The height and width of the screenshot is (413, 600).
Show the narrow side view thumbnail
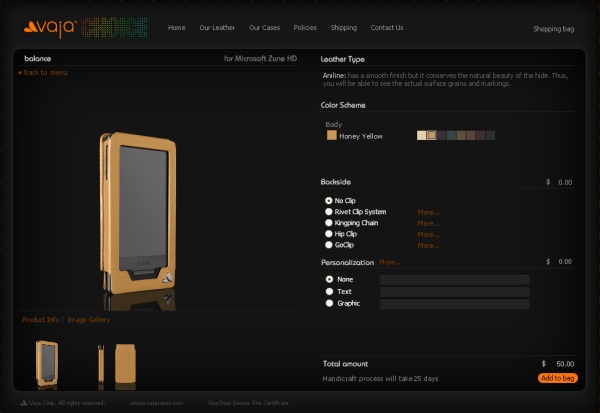coord(101,364)
